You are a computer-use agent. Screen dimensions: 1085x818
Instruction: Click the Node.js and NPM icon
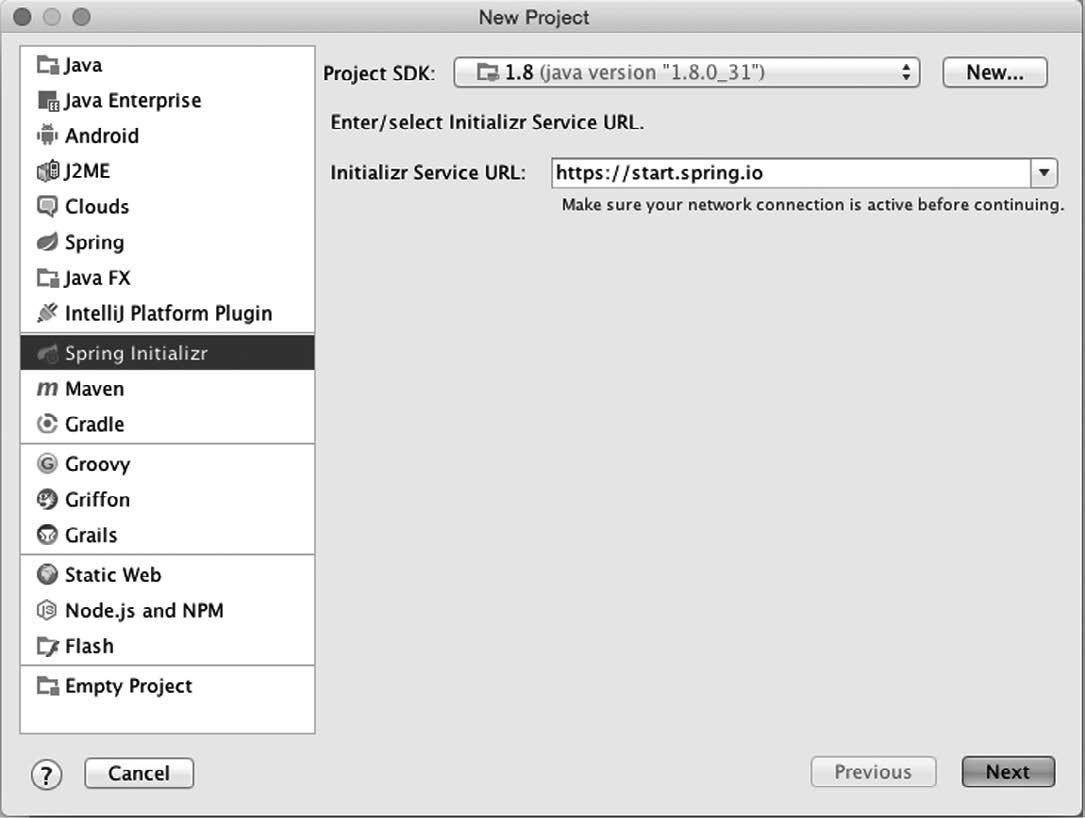coord(47,610)
